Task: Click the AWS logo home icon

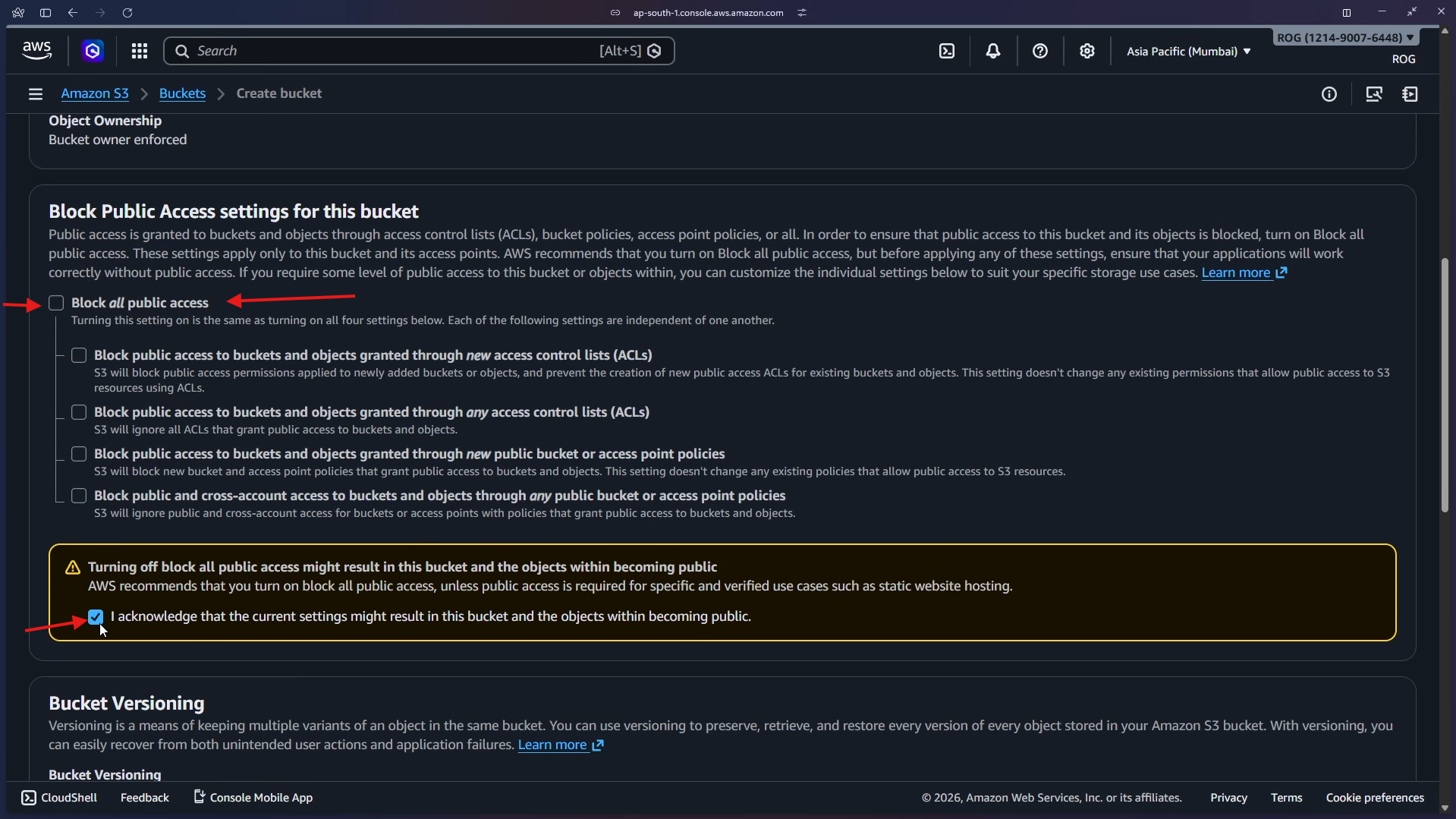Action: tap(36, 51)
